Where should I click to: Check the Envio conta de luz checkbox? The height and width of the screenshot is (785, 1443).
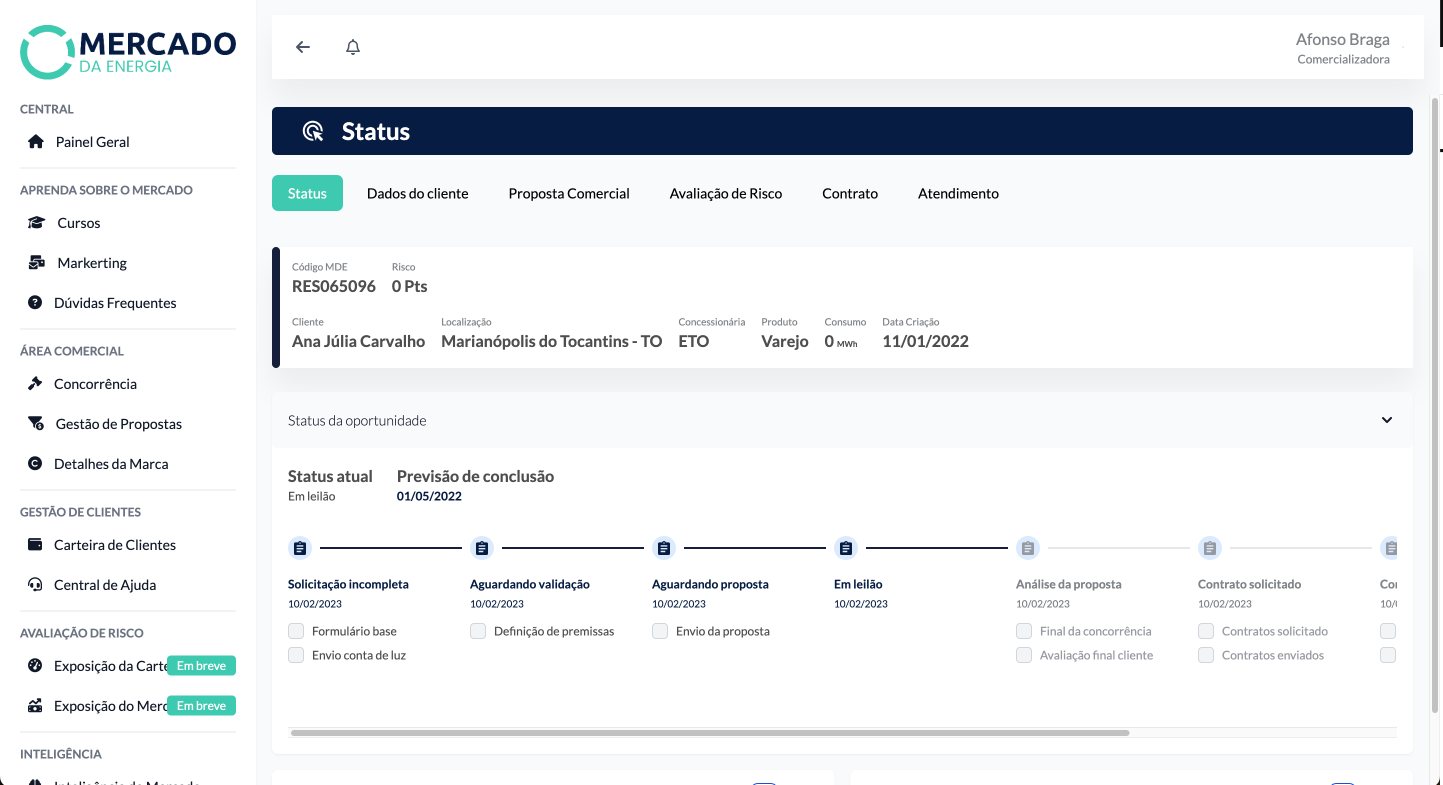click(x=296, y=655)
